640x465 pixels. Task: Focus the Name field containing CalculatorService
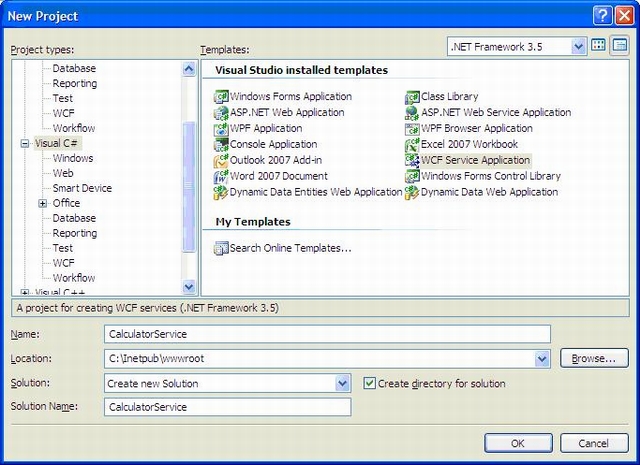pyautogui.click(x=327, y=334)
